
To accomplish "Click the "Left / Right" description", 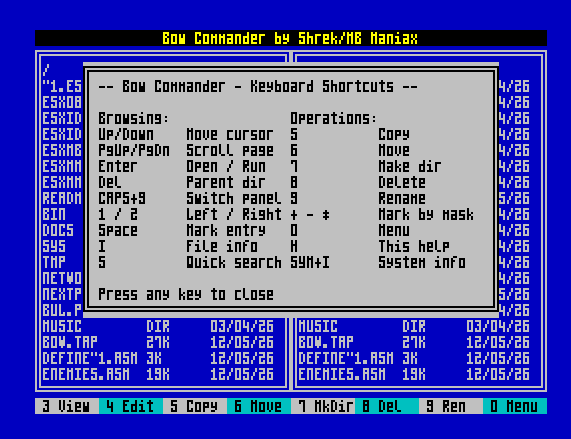I will click(x=234, y=214).
